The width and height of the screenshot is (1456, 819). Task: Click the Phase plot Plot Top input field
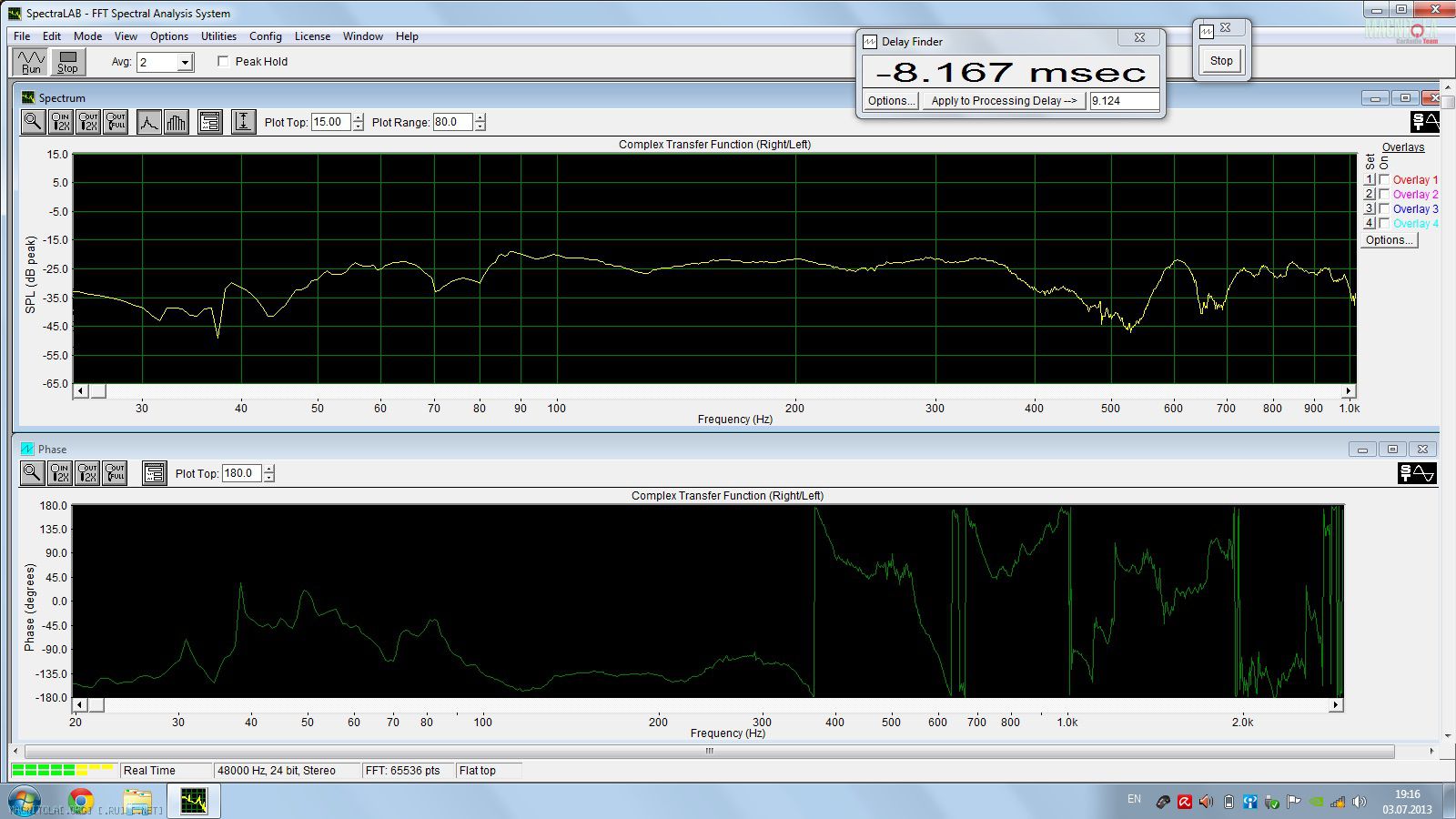[x=241, y=473]
